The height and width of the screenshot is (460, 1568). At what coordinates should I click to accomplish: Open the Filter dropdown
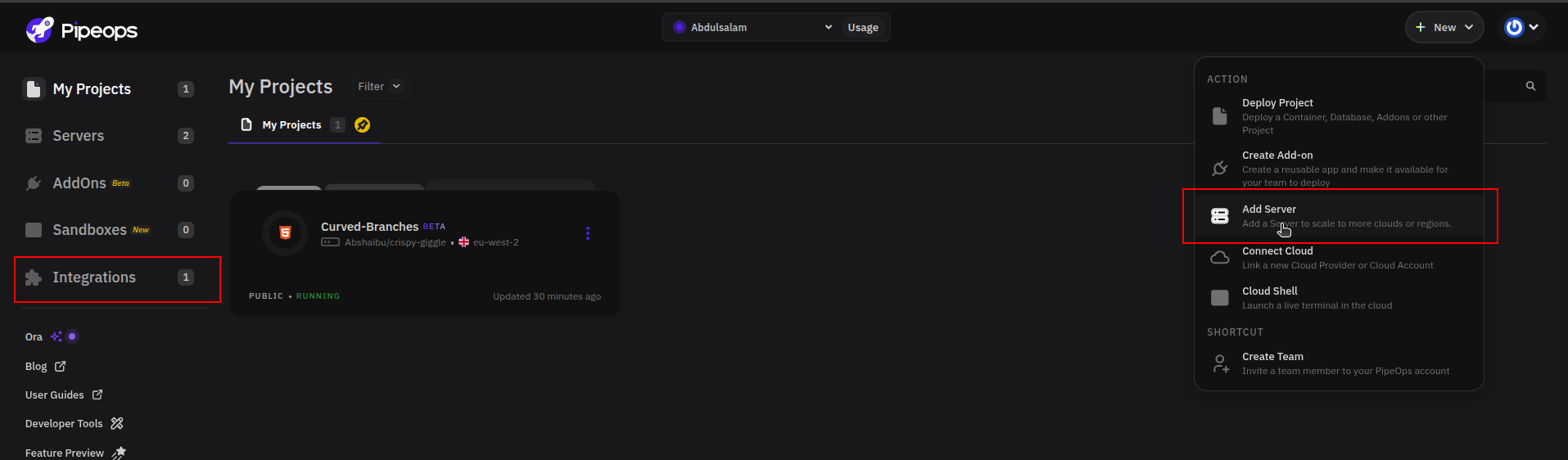[380, 86]
